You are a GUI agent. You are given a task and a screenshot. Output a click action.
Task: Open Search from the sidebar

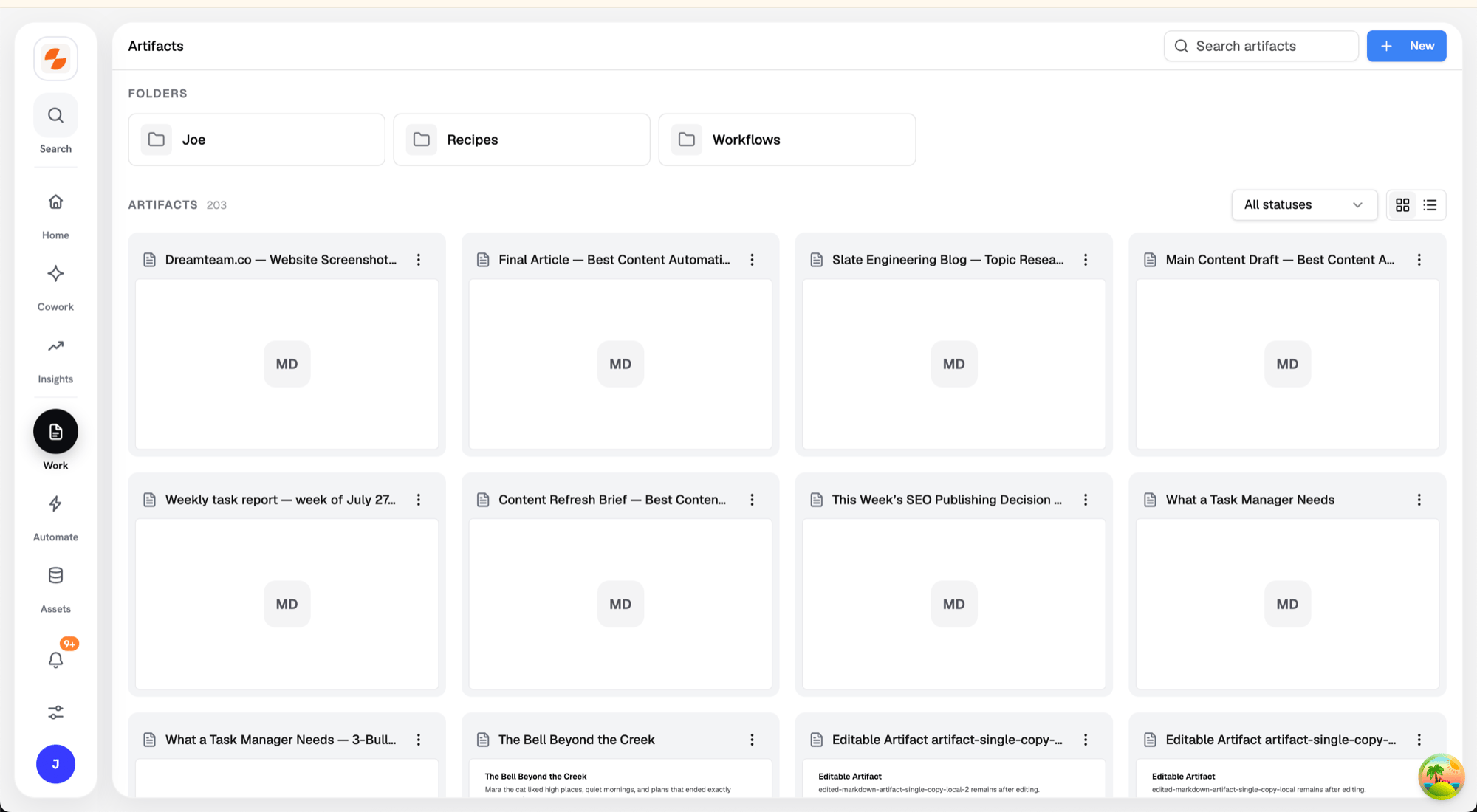coord(55,115)
